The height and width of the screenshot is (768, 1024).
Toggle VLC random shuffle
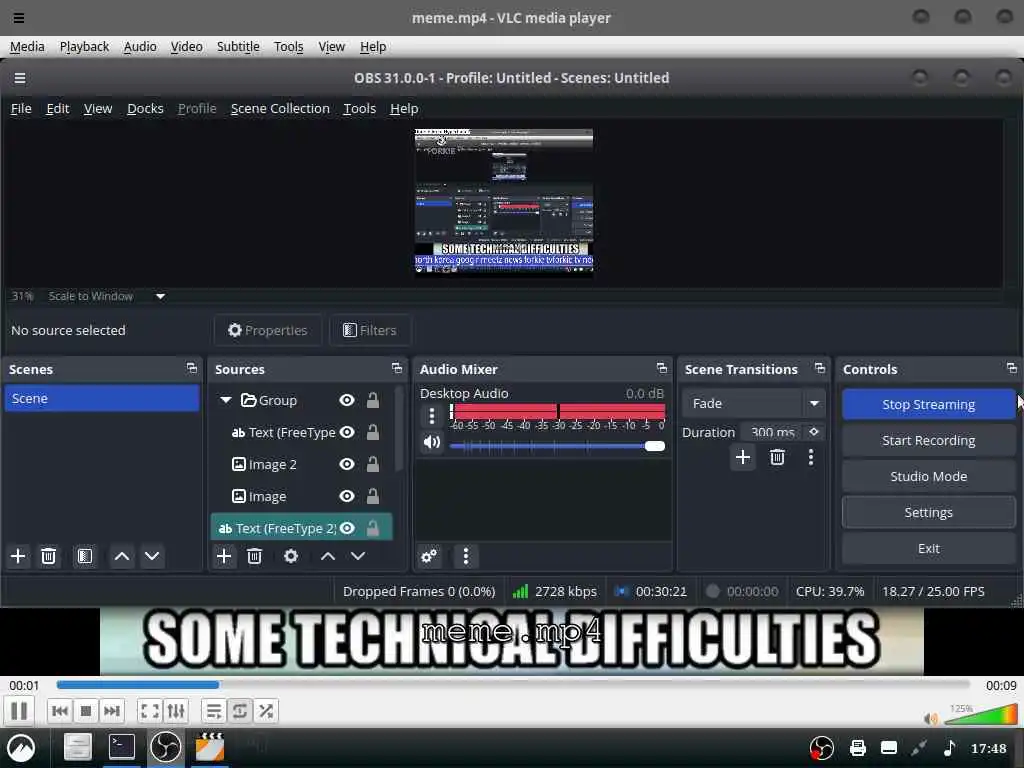click(x=266, y=711)
